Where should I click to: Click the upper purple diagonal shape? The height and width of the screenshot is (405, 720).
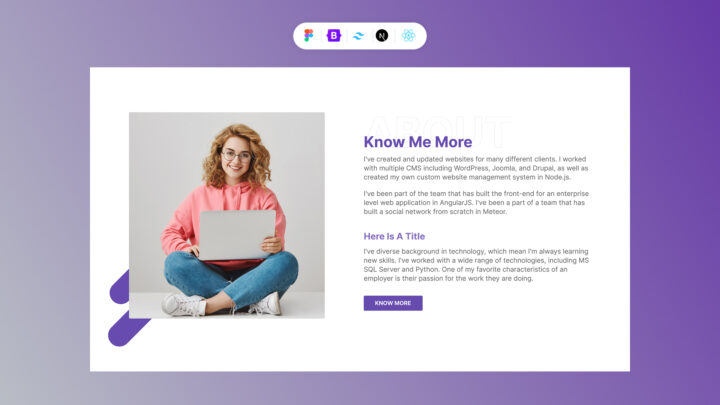(119, 289)
